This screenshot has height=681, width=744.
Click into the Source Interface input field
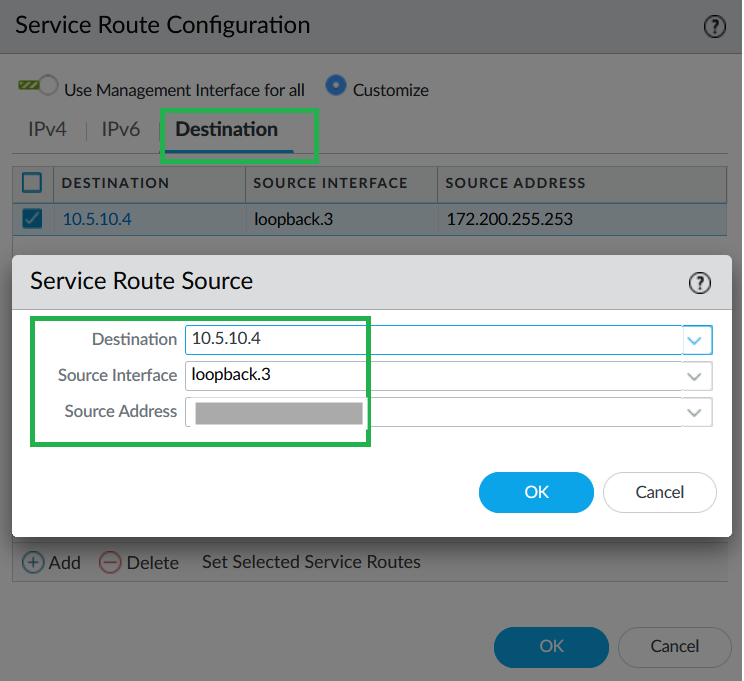(430, 376)
